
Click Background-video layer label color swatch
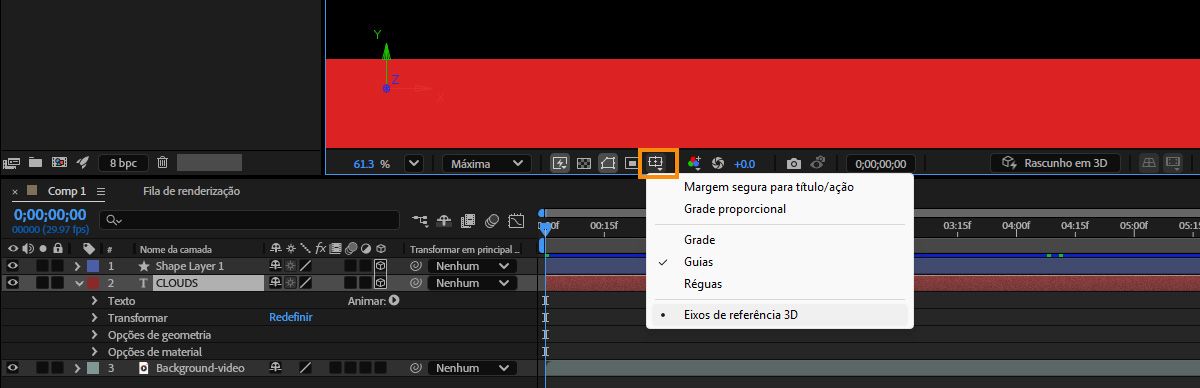click(93, 368)
